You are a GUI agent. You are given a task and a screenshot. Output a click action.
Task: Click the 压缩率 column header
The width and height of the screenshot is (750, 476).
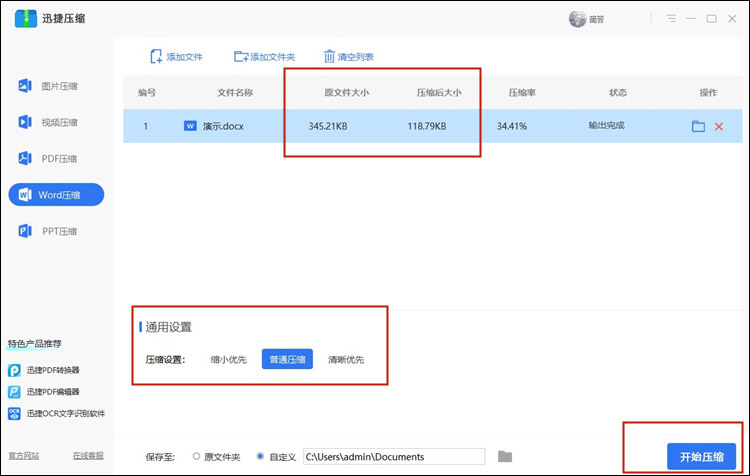[x=522, y=92]
